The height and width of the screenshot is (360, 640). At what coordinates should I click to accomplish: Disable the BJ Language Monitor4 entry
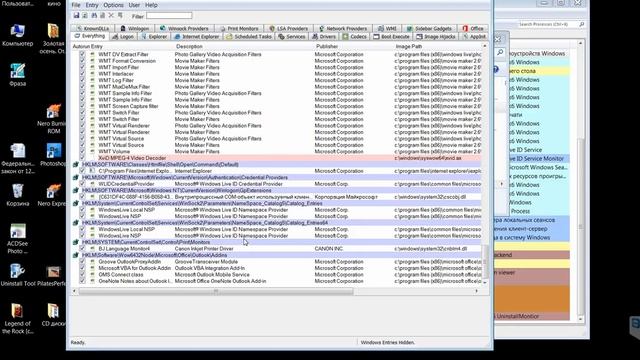[x=82, y=249]
